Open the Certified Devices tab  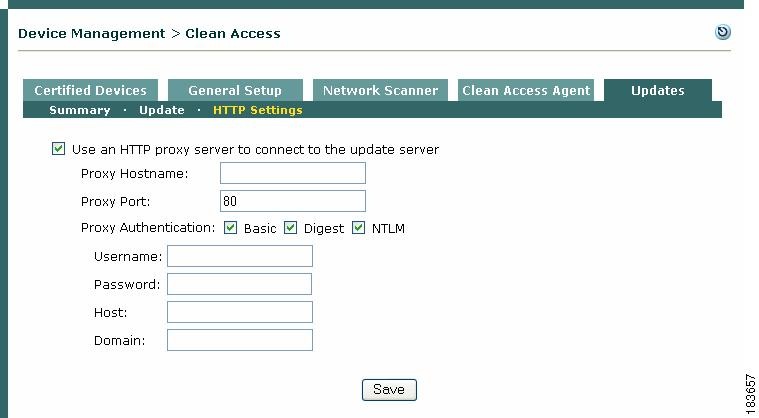click(91, 90)
